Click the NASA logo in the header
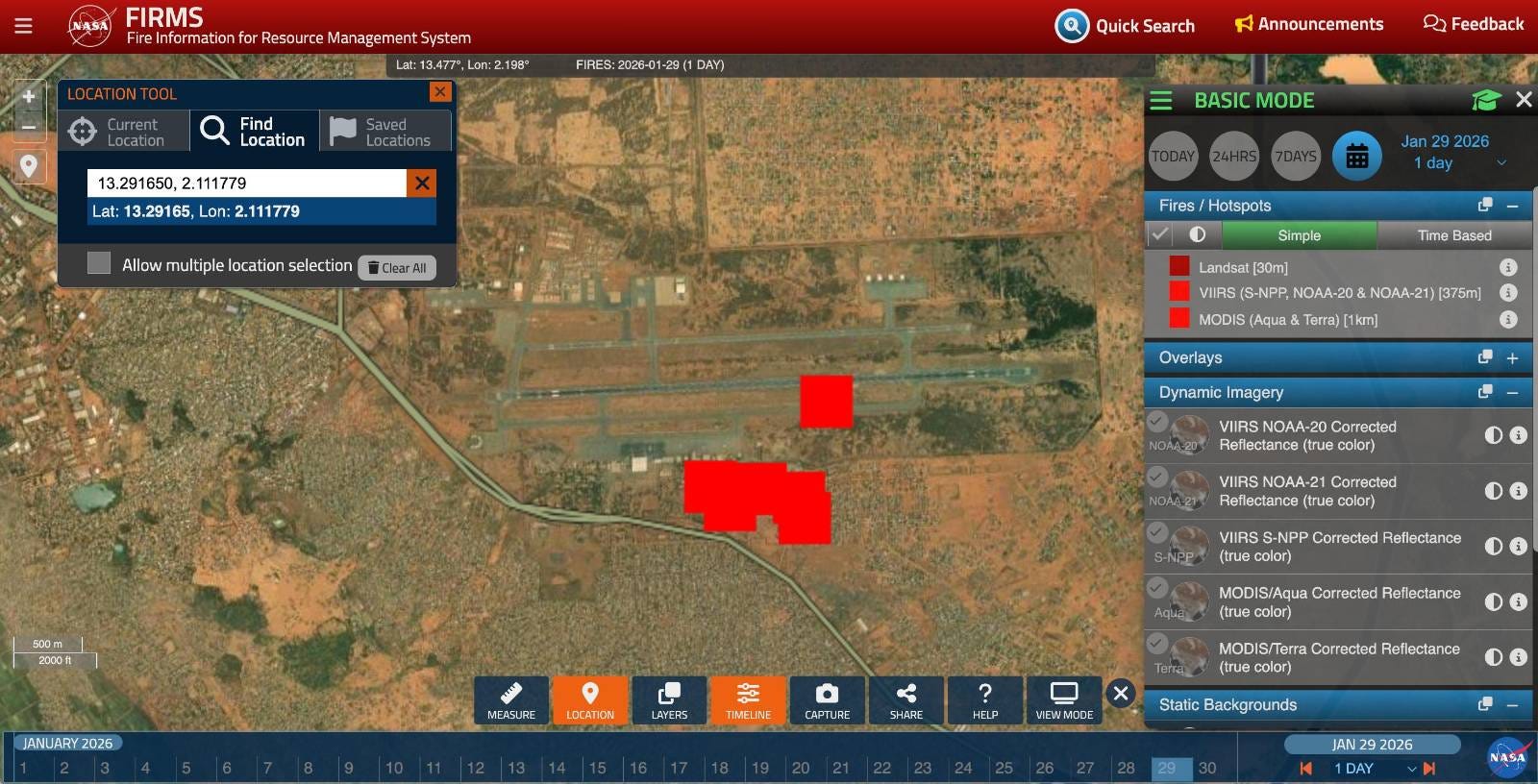The height and width of the screenshot is (784, 1538). click(x=90, y=26)
